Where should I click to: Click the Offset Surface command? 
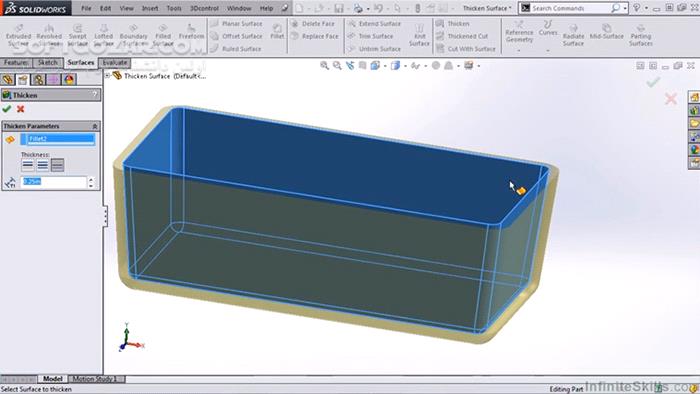point(237,36)
